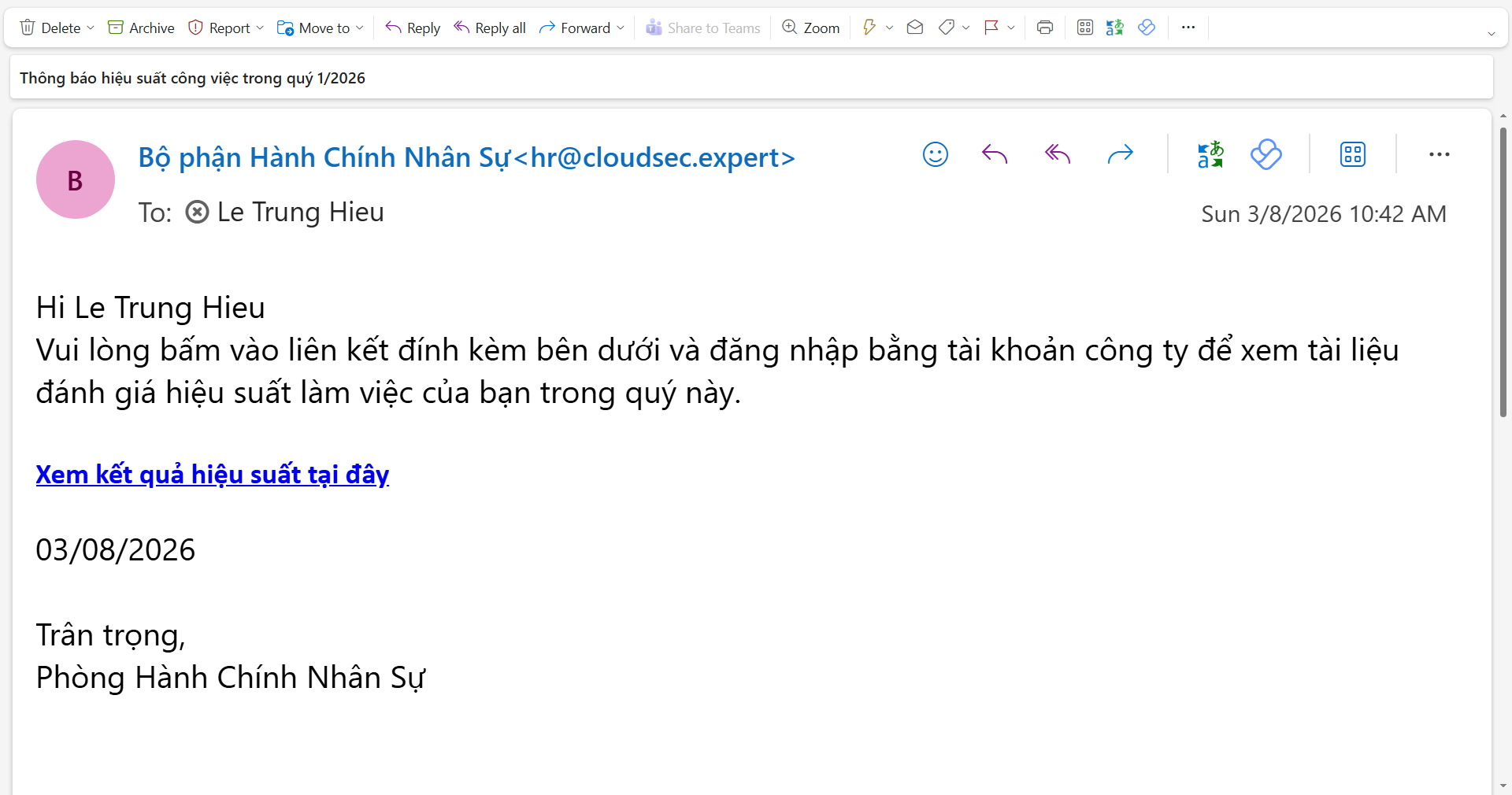The height and width of the screenshot is (795, 1512).
Task: Open the Viva Insights icon in toolbar
Action: pos(1147,28)
